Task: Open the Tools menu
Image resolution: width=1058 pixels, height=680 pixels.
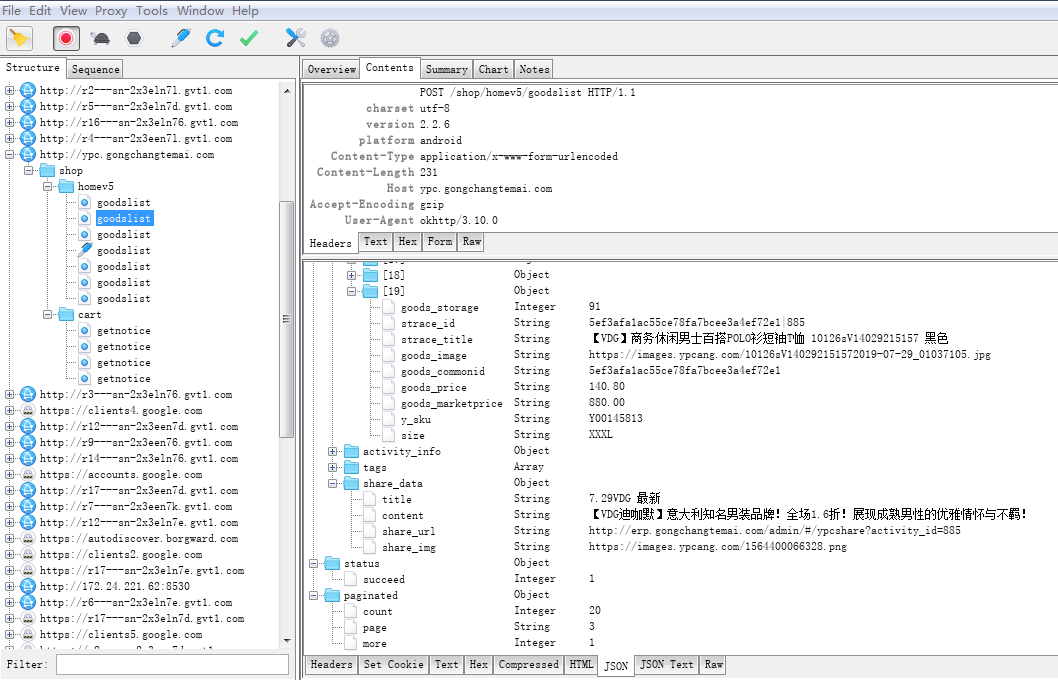Action: (x=152, y=11)
